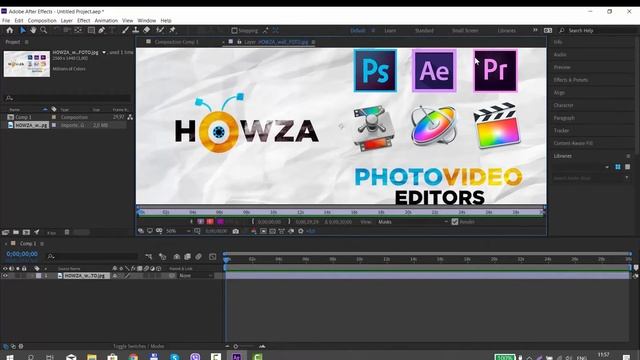
Task: Select the Brush tool
Action: (x=125, y=30)
